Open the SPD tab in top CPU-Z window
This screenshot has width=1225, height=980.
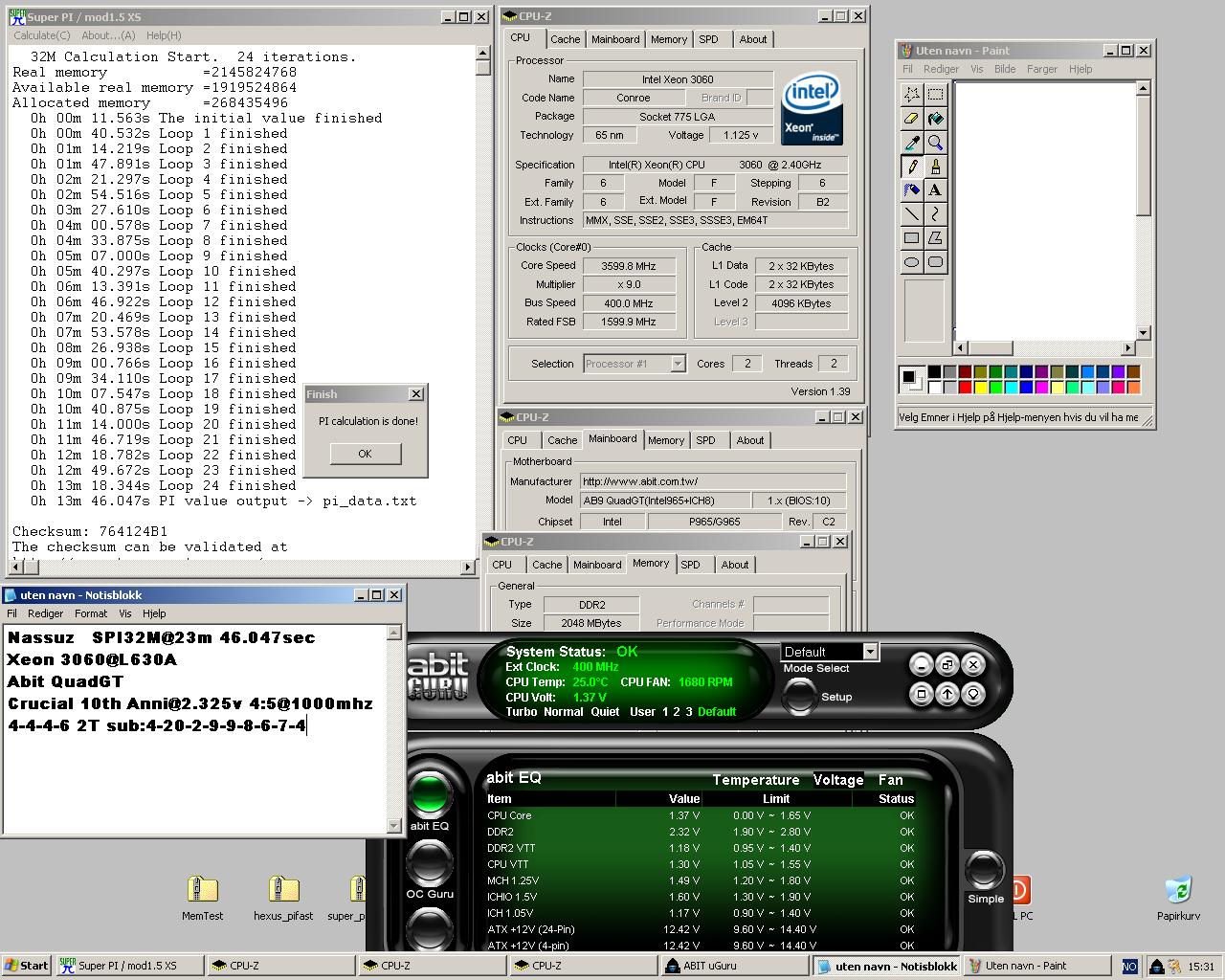708,39
